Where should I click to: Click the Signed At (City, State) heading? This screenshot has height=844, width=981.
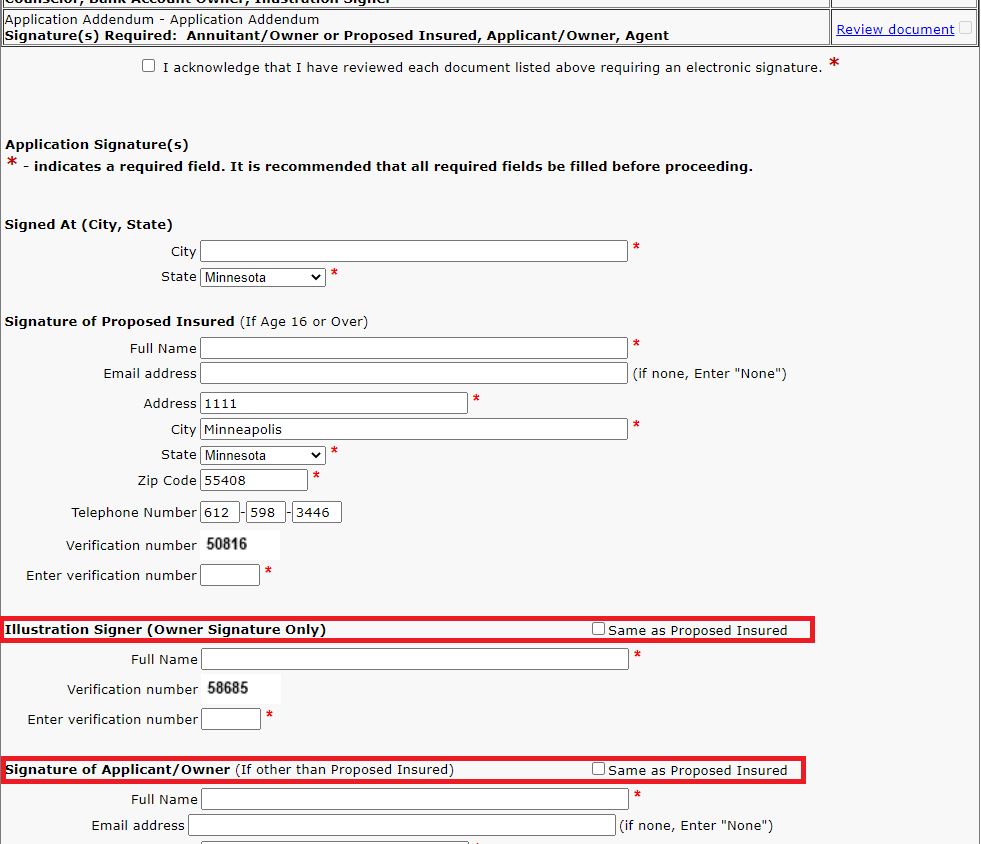[89, 225]
